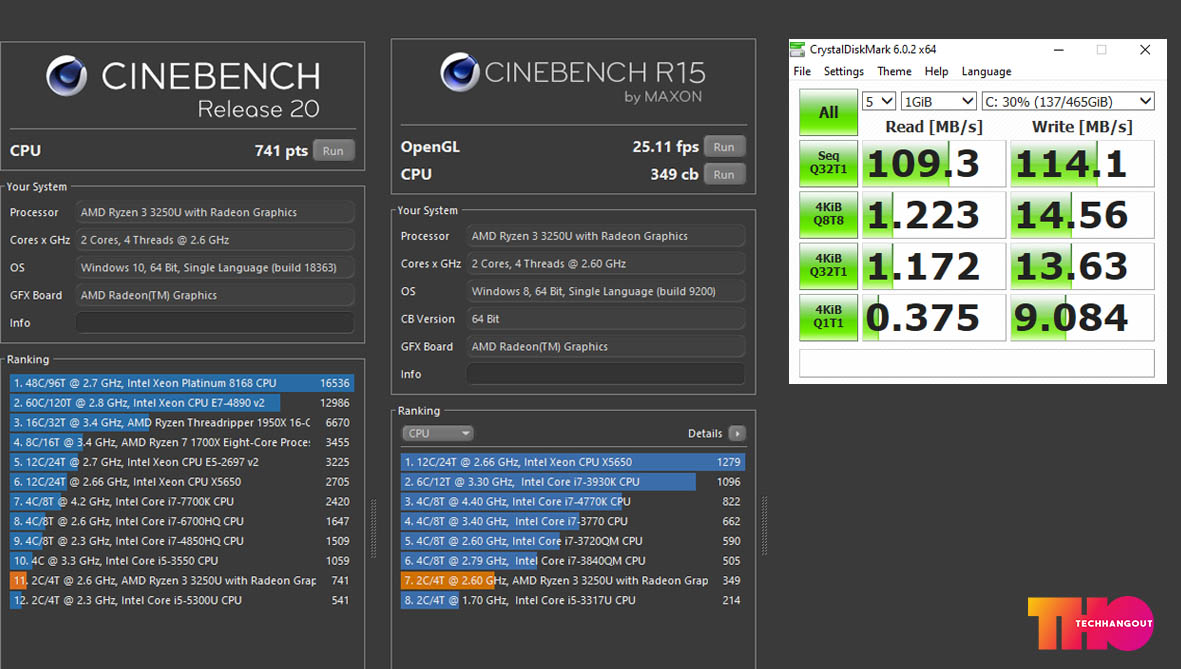Viewport: 1181px width, 669px height.
Task: Click the 4KiB Q32T1 write result 13.63
Action: point(1082,266)
